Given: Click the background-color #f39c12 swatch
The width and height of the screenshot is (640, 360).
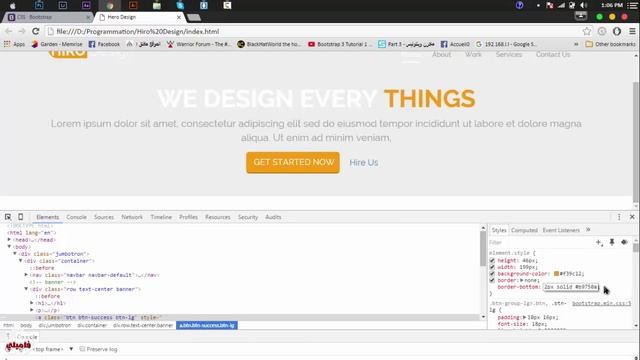Looking at the screenshot, I should (556, 273).
